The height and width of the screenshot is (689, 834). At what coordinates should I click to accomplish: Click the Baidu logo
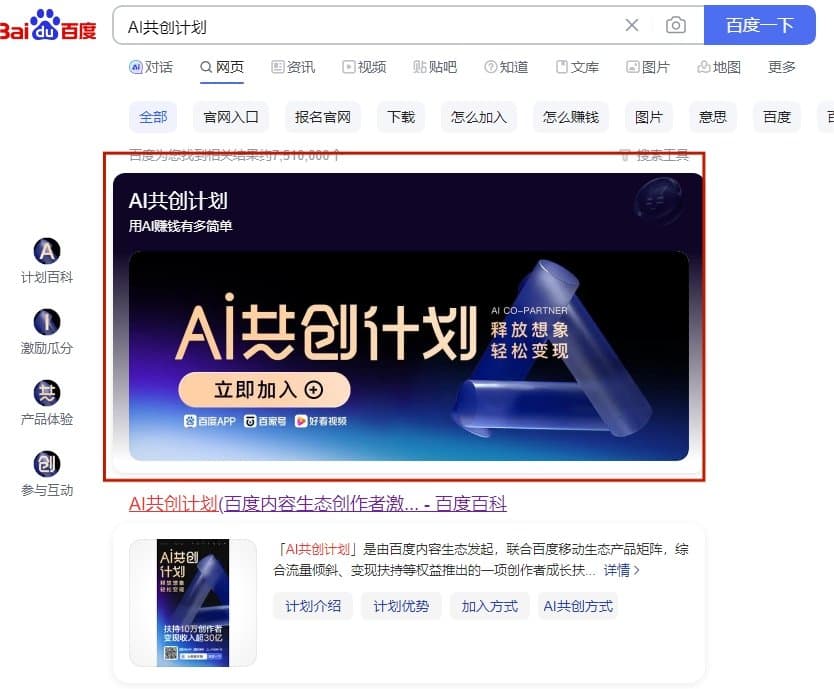pyautogui.click(x=48, y=26)
